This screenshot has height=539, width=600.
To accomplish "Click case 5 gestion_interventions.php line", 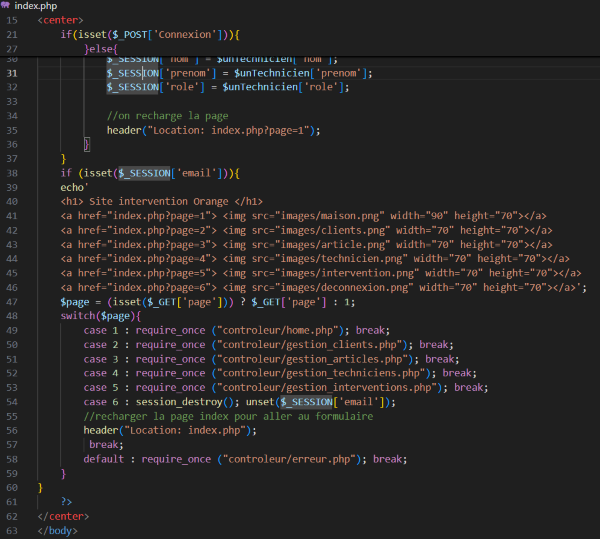I will click(x=286, y=388).
